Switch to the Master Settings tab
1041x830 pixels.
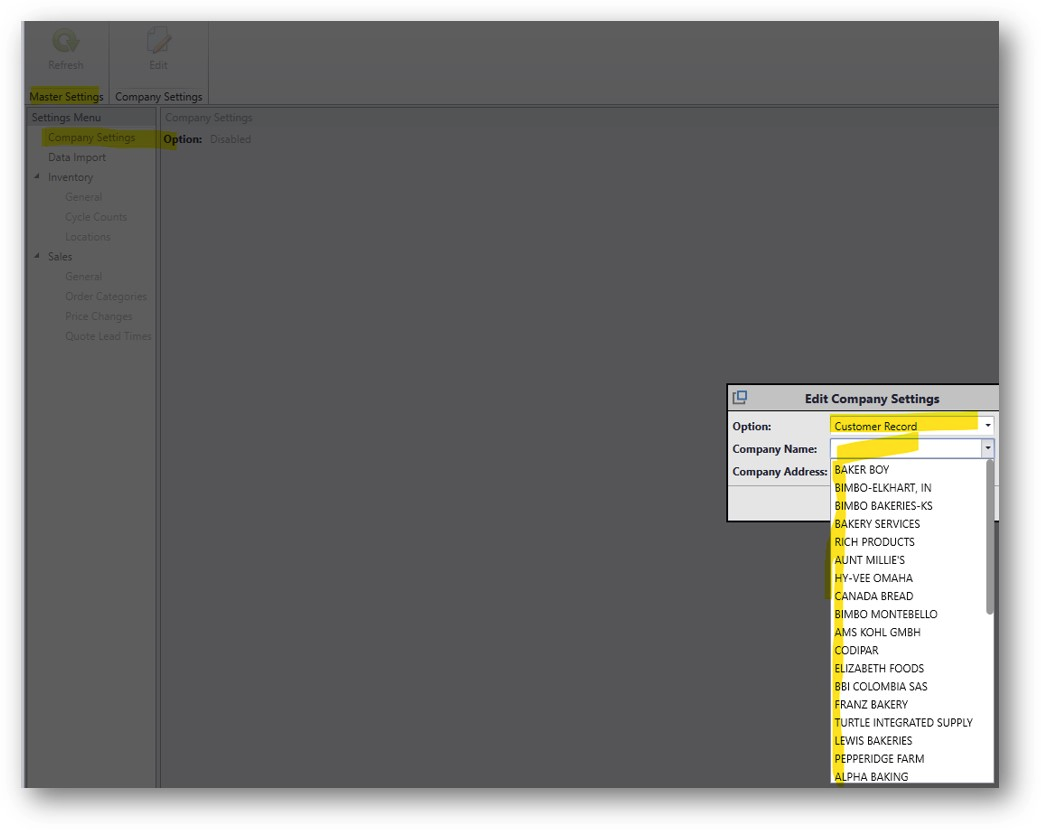(x=66, y=97)
